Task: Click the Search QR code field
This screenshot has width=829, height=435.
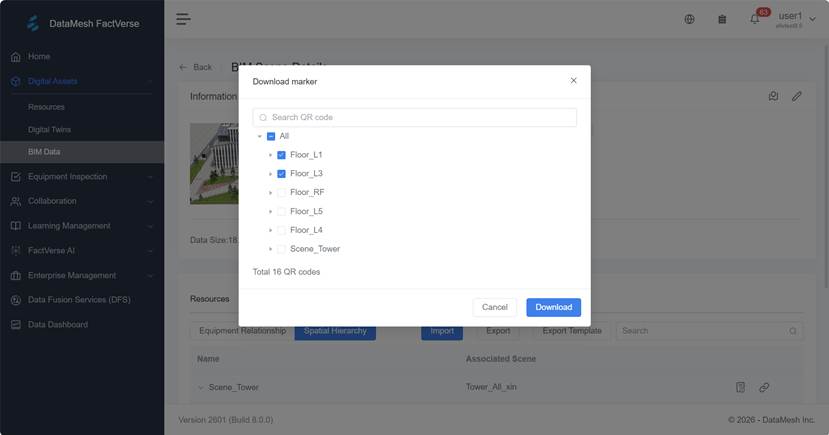Action: pos(415,117)
